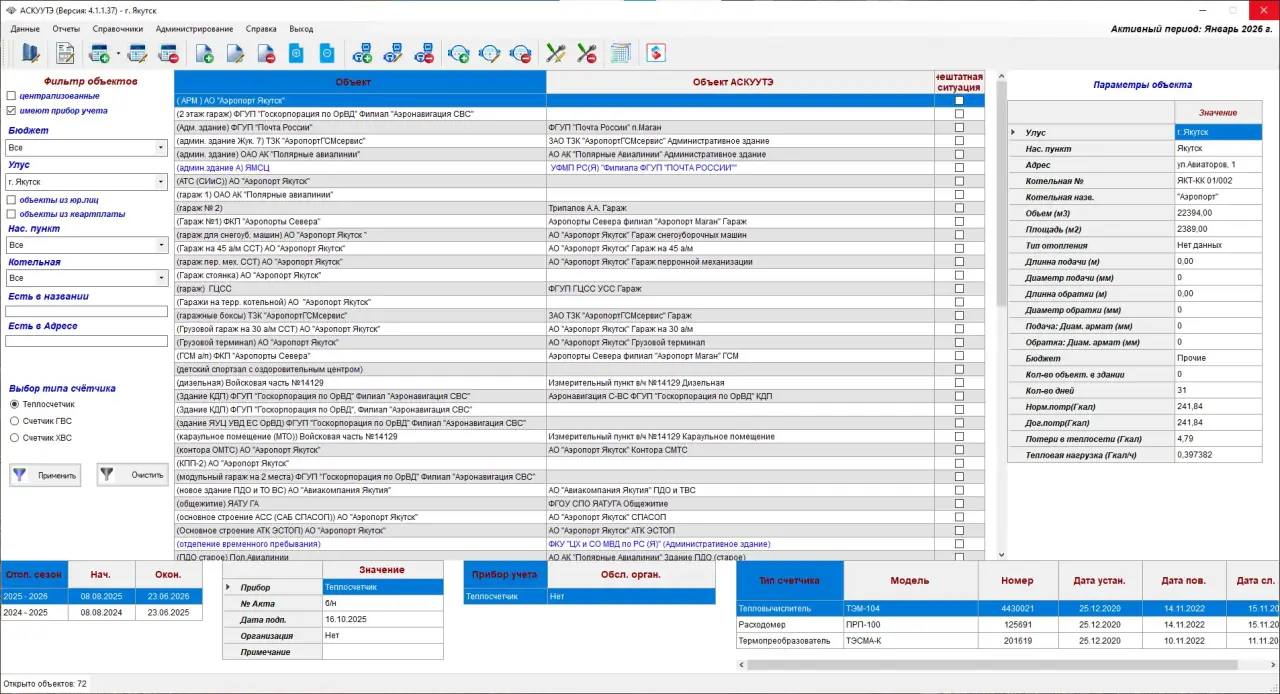This screenshot has height=694, width=1280.
Task: Click the round meter with green plus icon
Action: (458, 53)
